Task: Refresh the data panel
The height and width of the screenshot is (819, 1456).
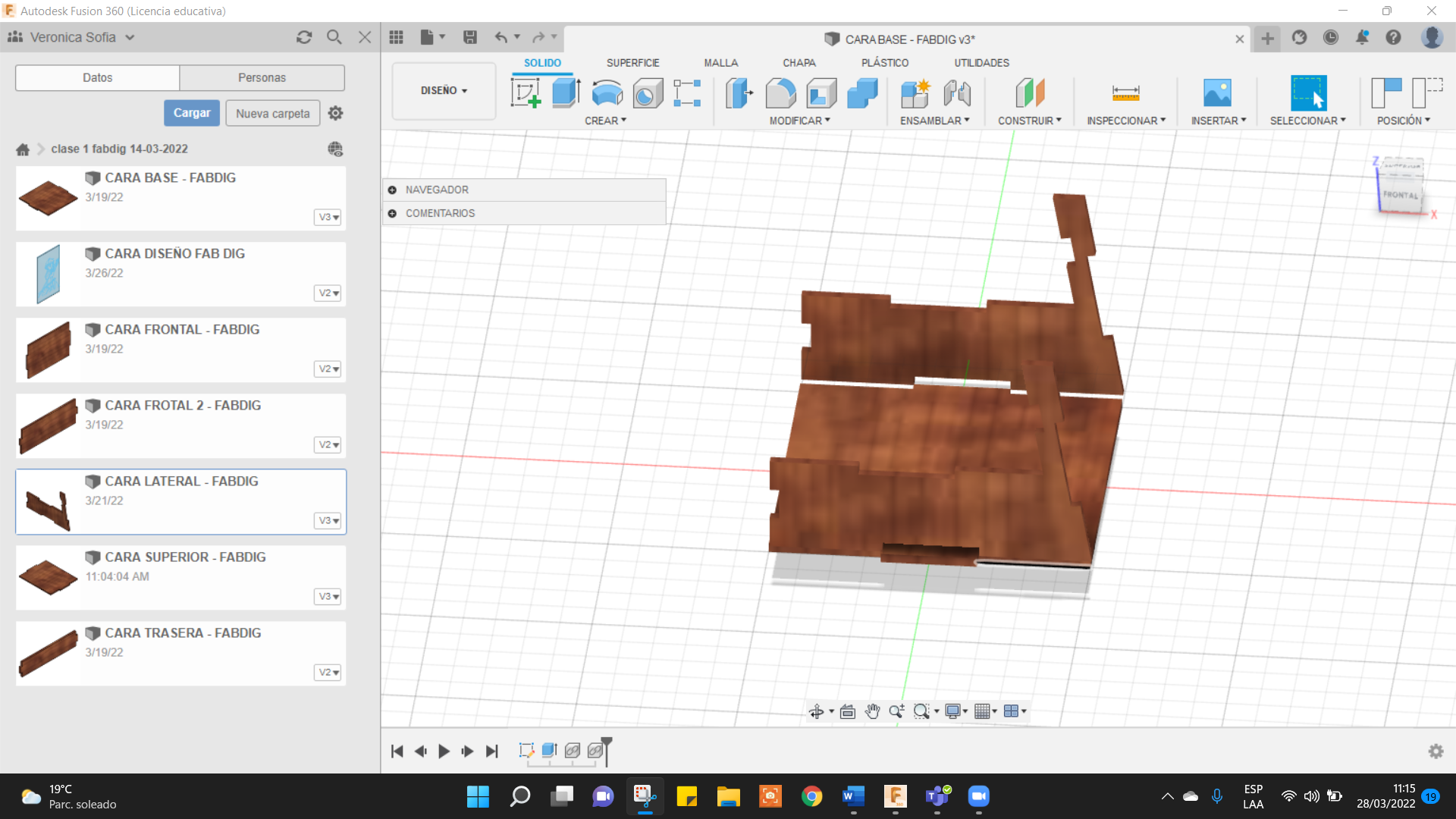Action: 304,37
